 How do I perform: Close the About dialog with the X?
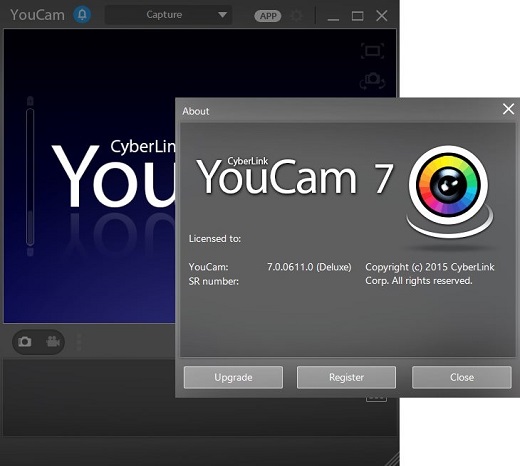(x=508, y=109)
